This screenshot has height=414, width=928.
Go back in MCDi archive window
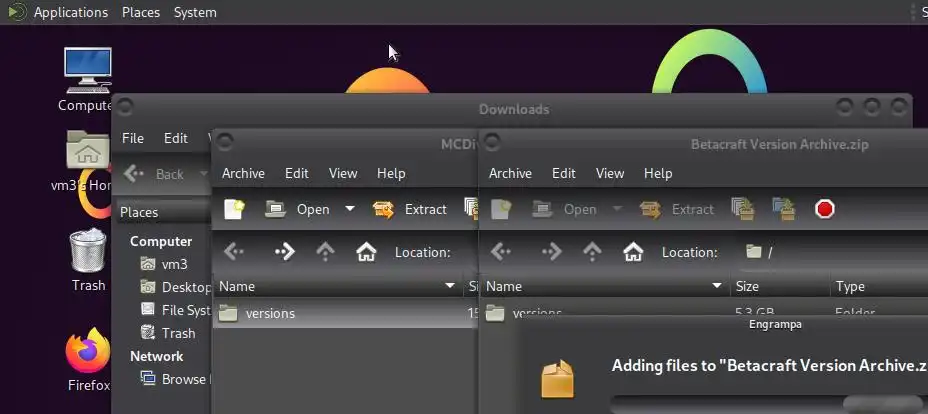point(234,253)
